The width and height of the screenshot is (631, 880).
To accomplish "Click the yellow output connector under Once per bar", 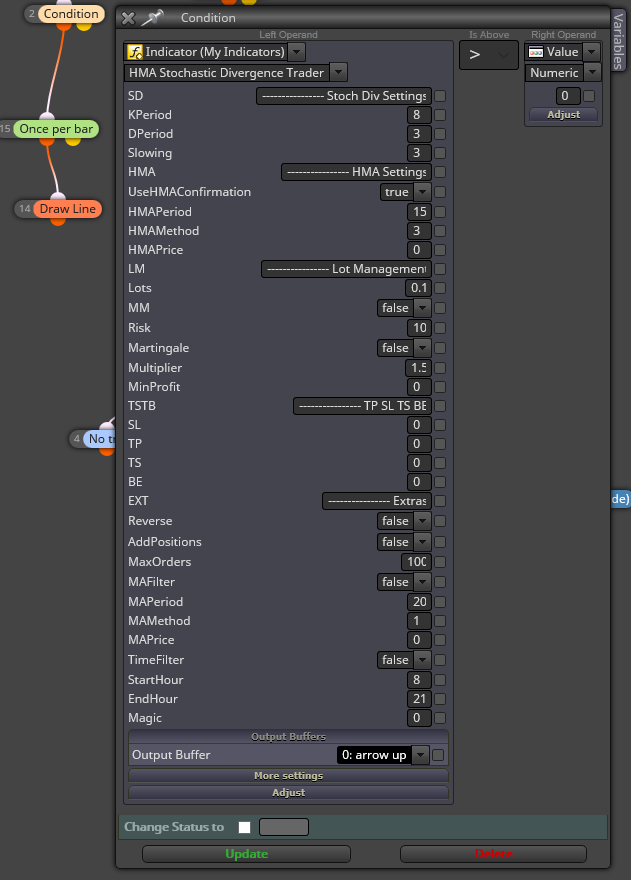I will point(73,140).
